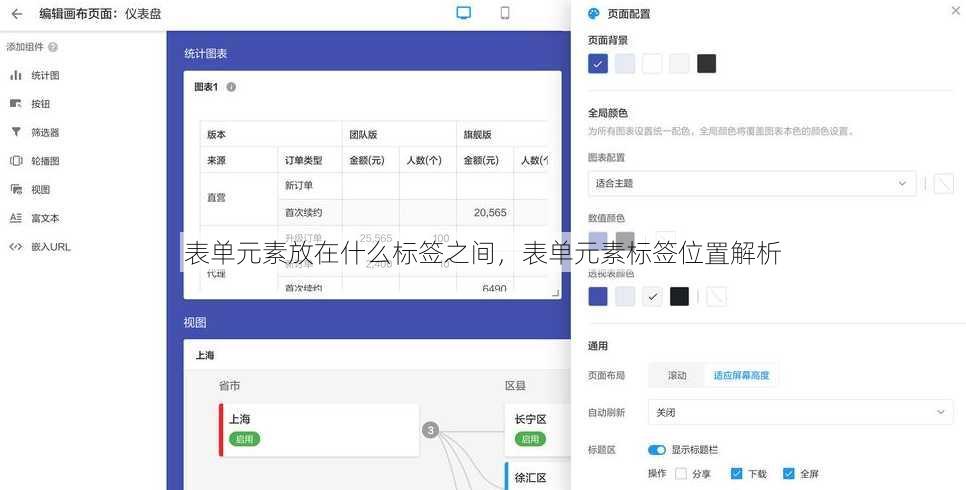
Task: Uncheck the 下载 operation checkbox
Action: (736, 473)
